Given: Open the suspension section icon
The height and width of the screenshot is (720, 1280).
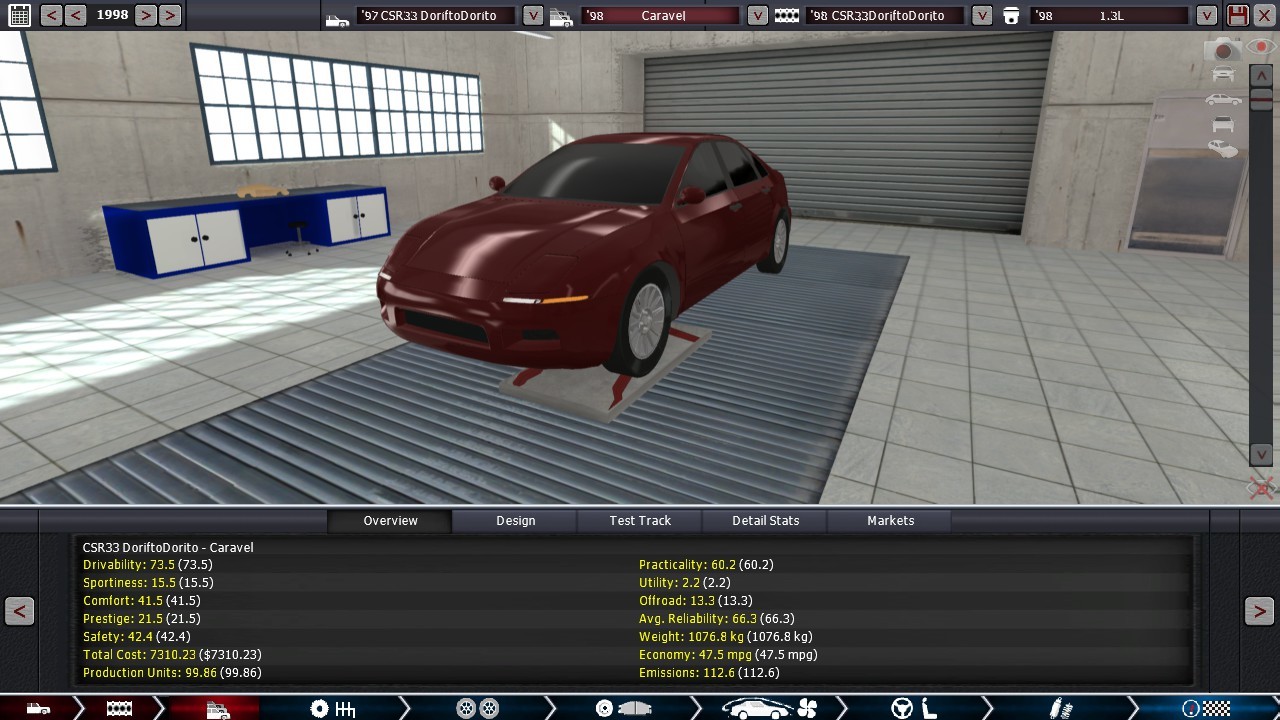Looking at the screenshot, I should click(x=1060, y=709).
